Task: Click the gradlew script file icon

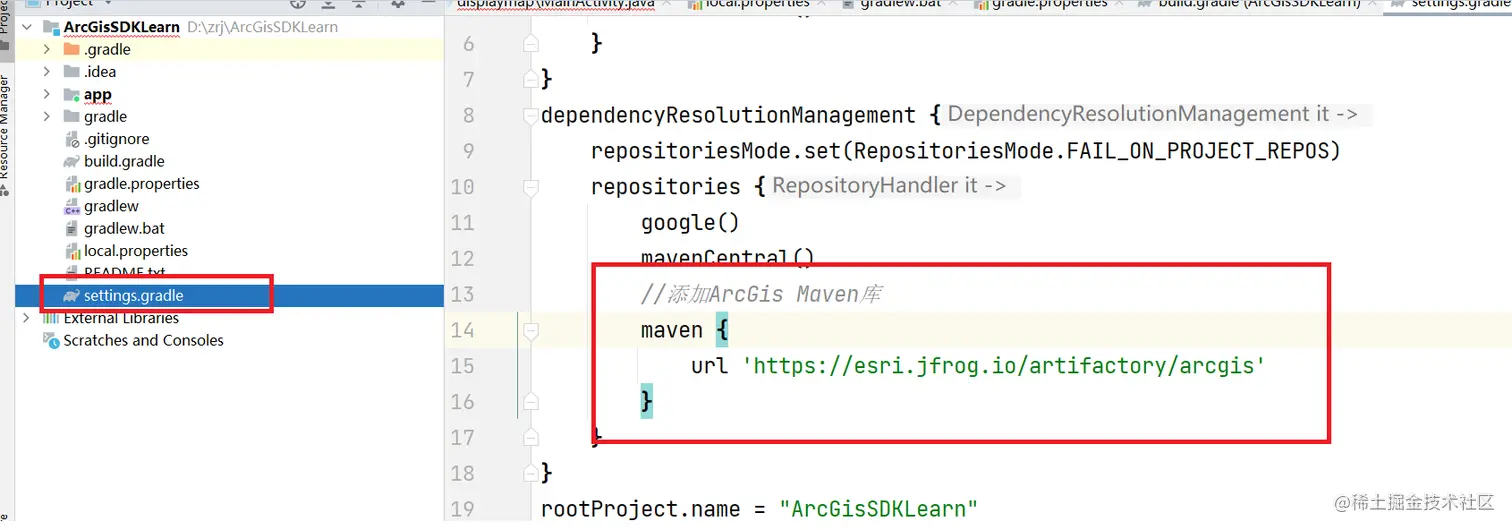Action: point(71,206)
